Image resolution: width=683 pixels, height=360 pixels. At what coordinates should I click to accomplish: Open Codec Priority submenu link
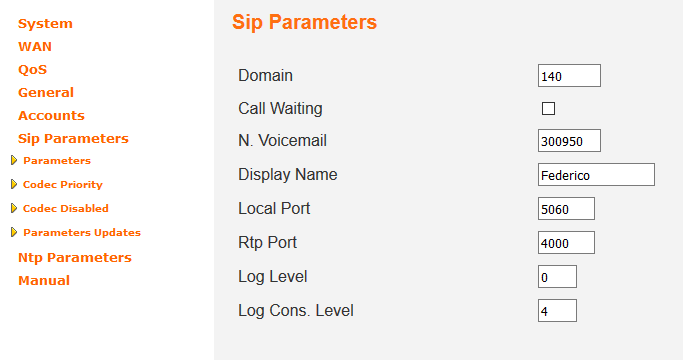coord(63,185)
